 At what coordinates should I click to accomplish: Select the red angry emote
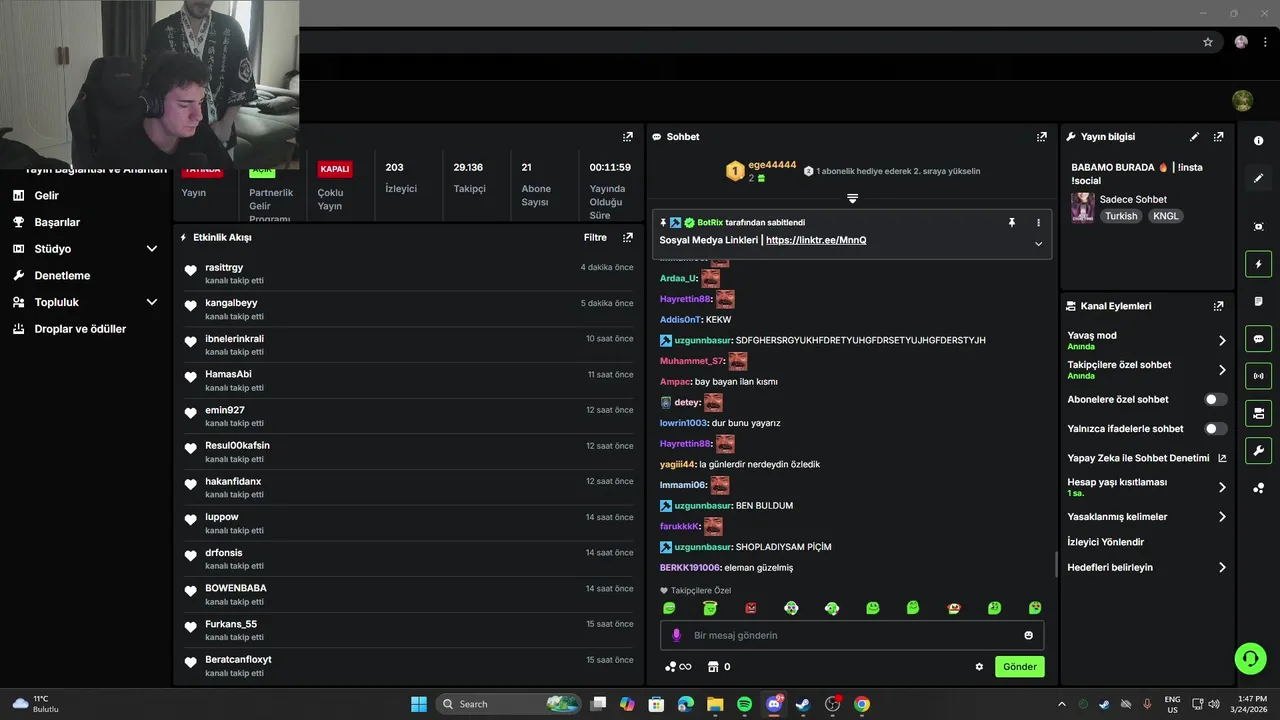[x=751, y=608]
